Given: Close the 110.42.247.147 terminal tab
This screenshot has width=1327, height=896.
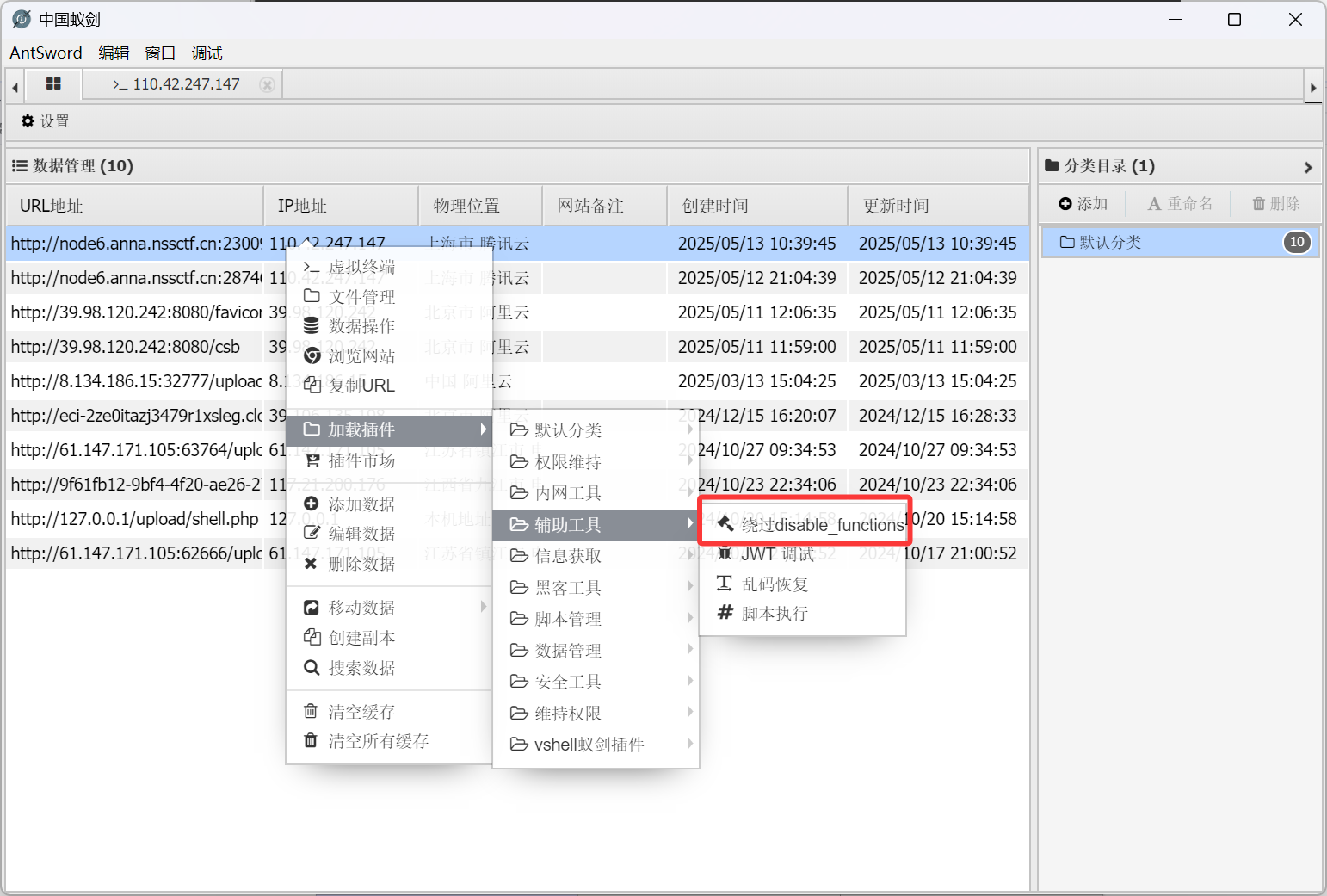Looking at the screenshot, I should (268, 84).
